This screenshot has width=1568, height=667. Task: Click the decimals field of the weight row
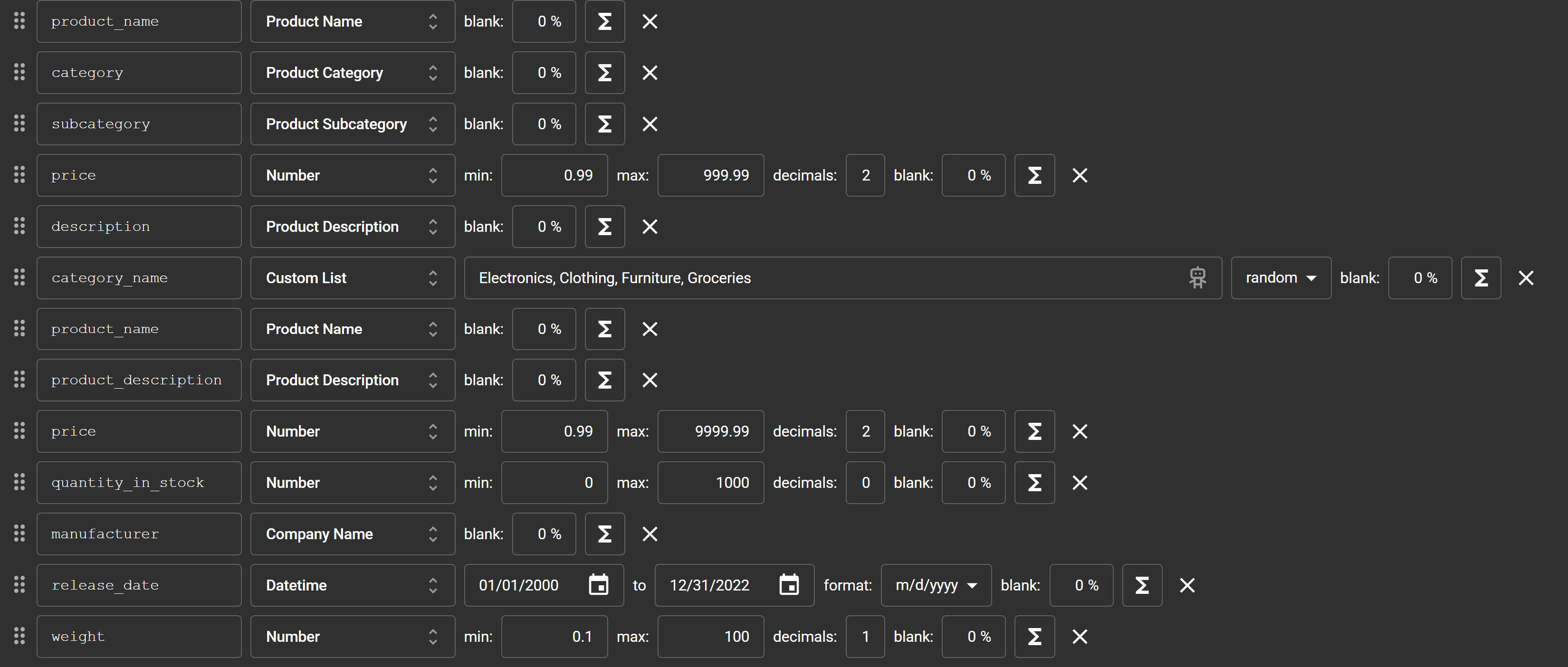864,637
